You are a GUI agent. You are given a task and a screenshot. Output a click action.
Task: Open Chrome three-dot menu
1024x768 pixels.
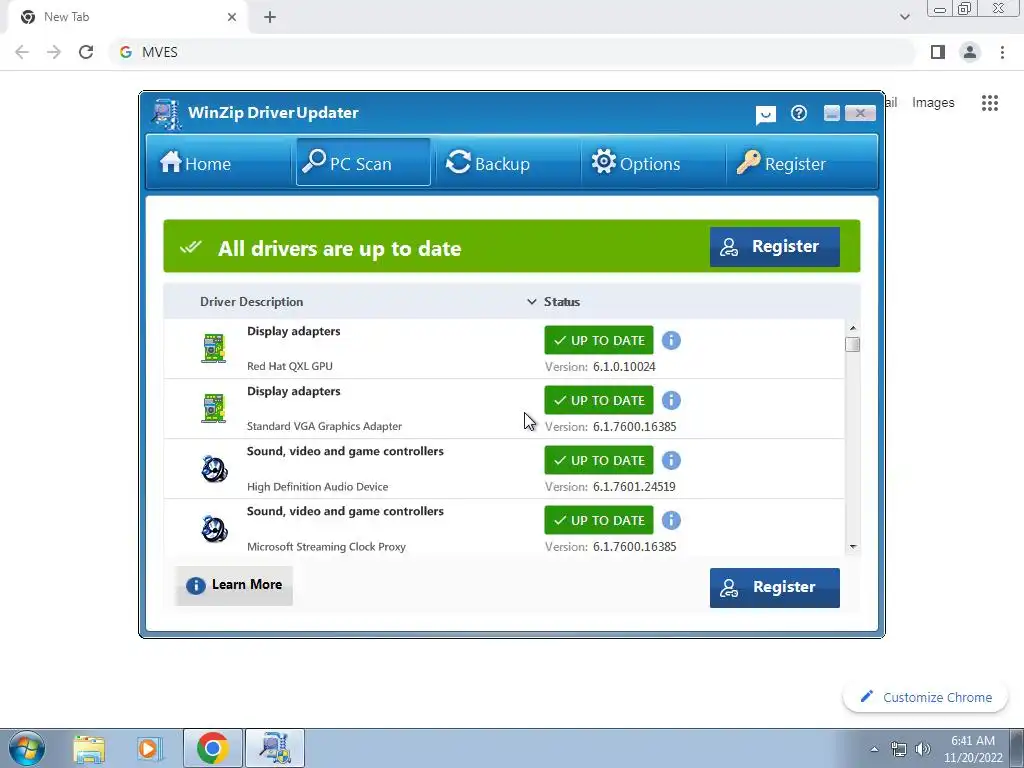1002,52
